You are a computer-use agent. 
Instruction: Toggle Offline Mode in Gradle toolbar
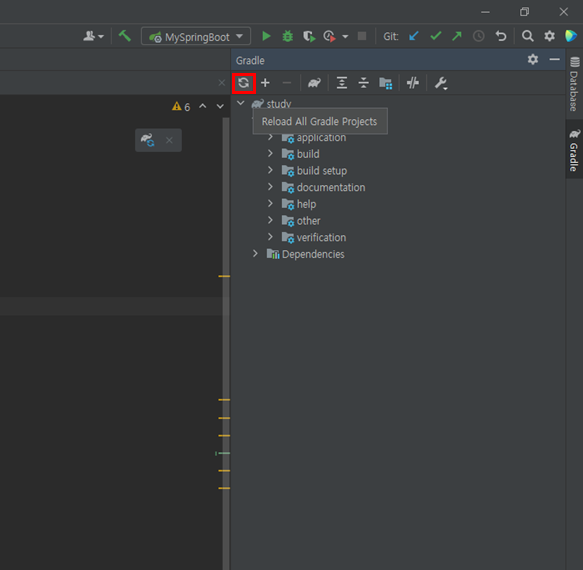(x=413, y=83)
